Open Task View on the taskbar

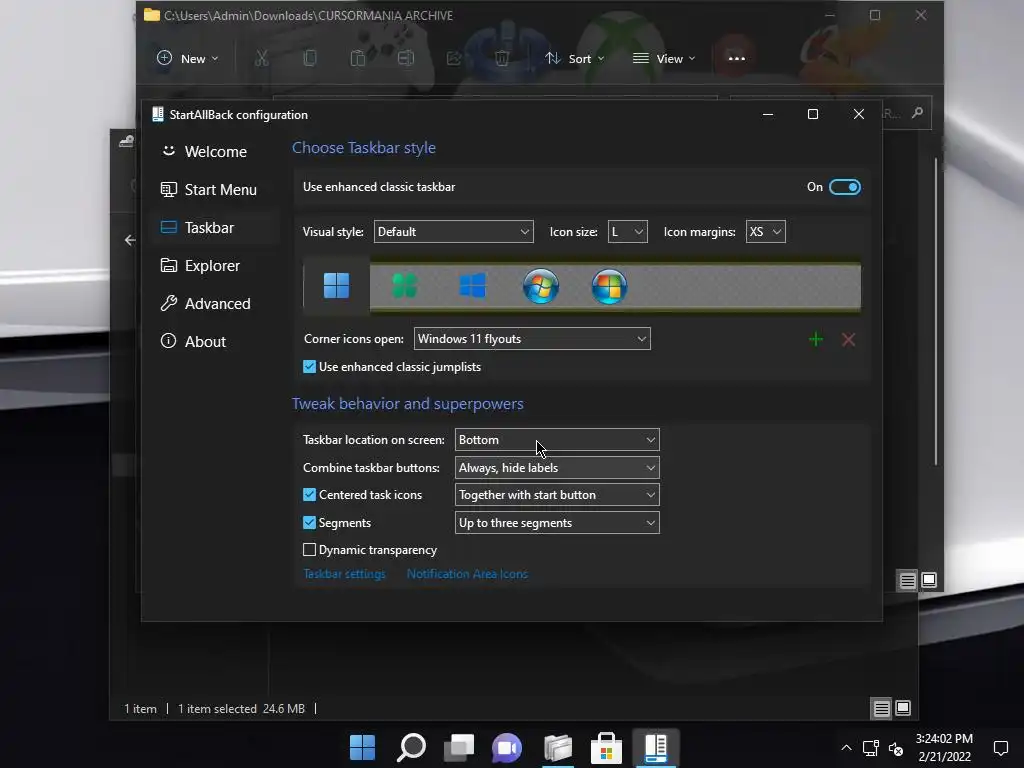pos(460,748)
